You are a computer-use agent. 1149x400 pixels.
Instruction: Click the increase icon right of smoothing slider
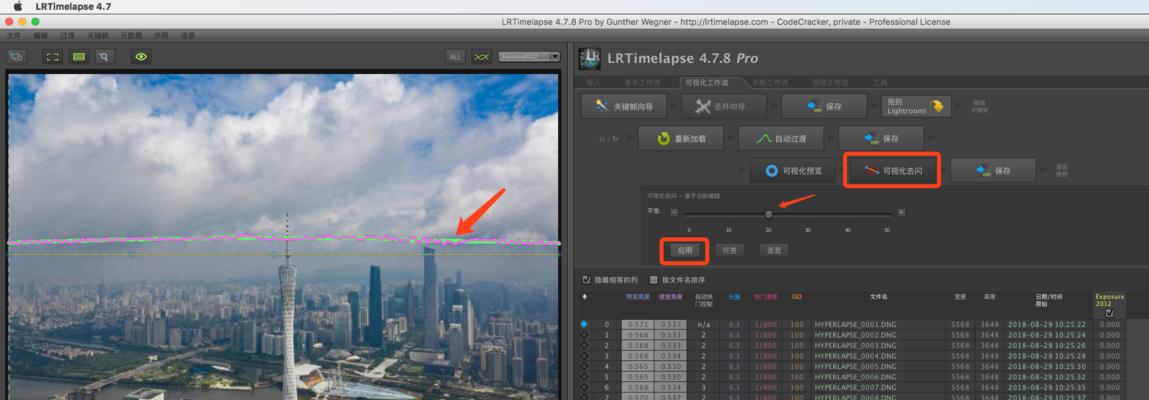(901, 212)
